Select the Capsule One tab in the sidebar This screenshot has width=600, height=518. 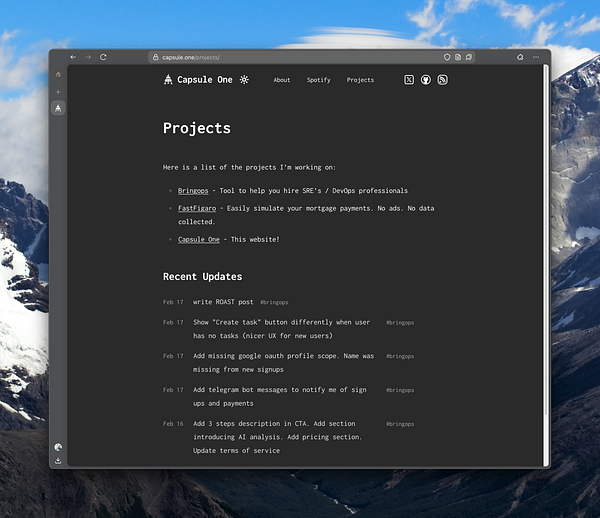click(58, 108)
